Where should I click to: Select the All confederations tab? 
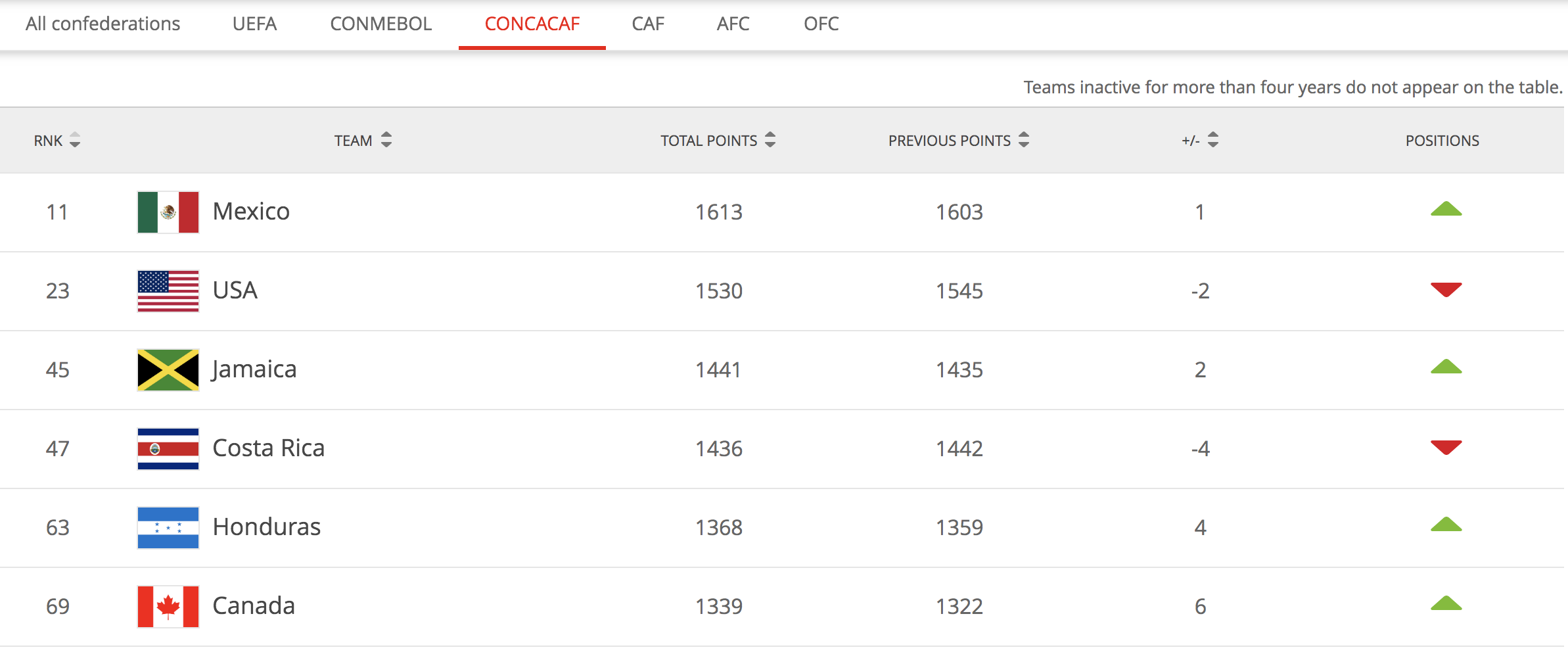point(103,24)
